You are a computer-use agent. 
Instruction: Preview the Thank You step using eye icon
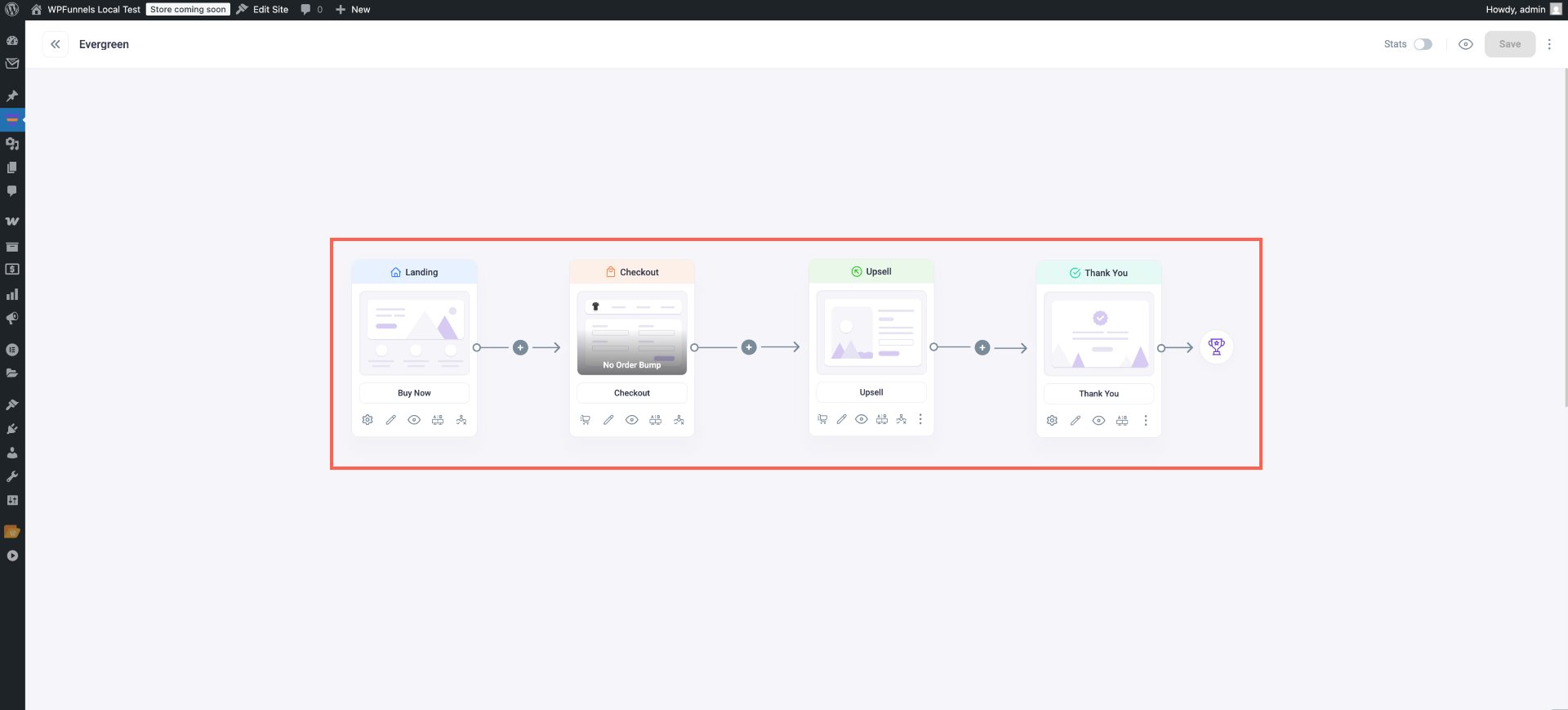tap(1099, 421)
